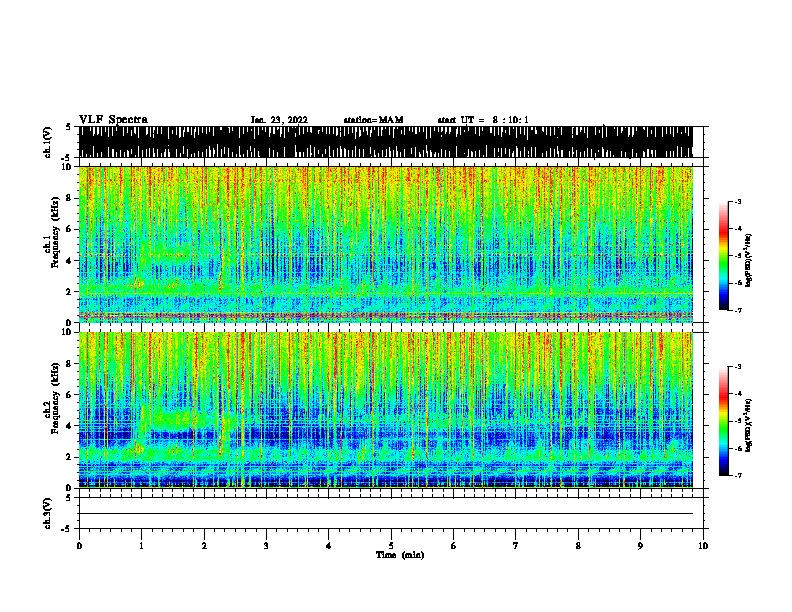Click the "0" tick on the time axis

79,545
